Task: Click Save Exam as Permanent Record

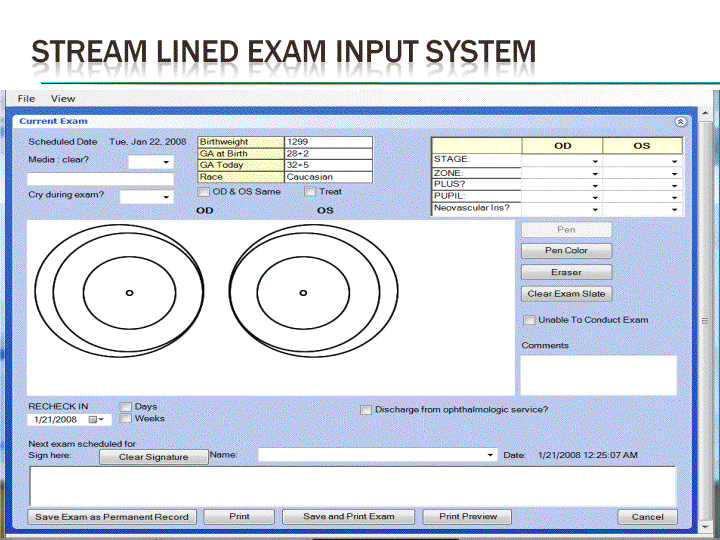Action: tap(112, 517)
